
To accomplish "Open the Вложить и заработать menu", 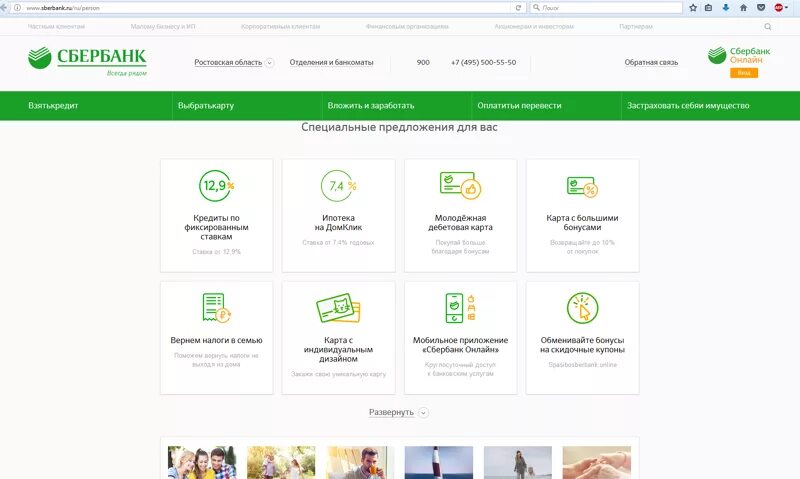I will coord(371,106).
